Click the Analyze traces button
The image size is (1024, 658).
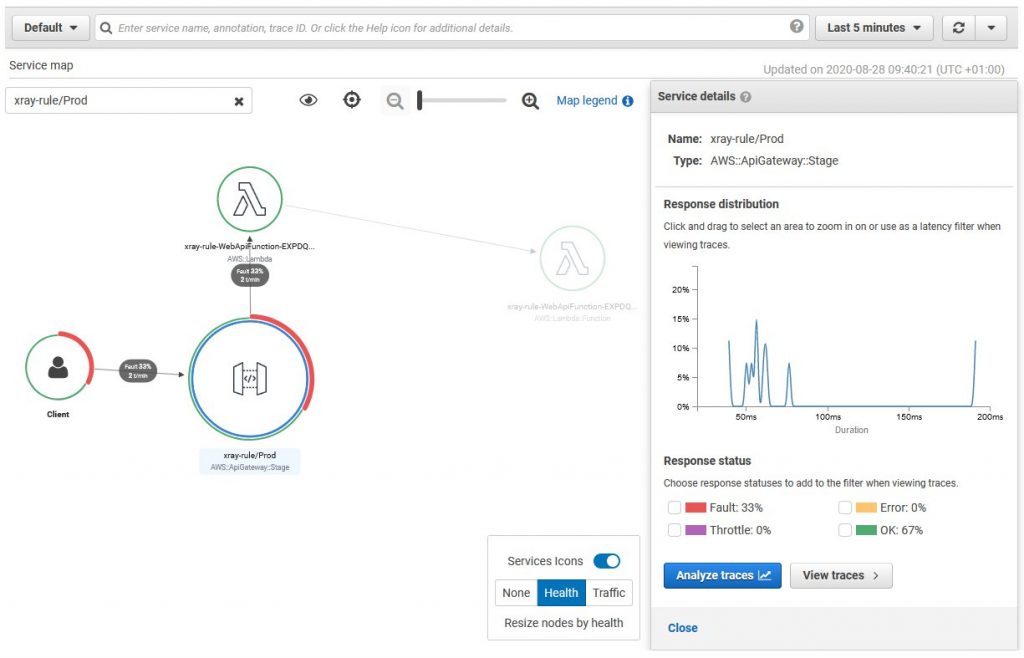click(722, 575)
